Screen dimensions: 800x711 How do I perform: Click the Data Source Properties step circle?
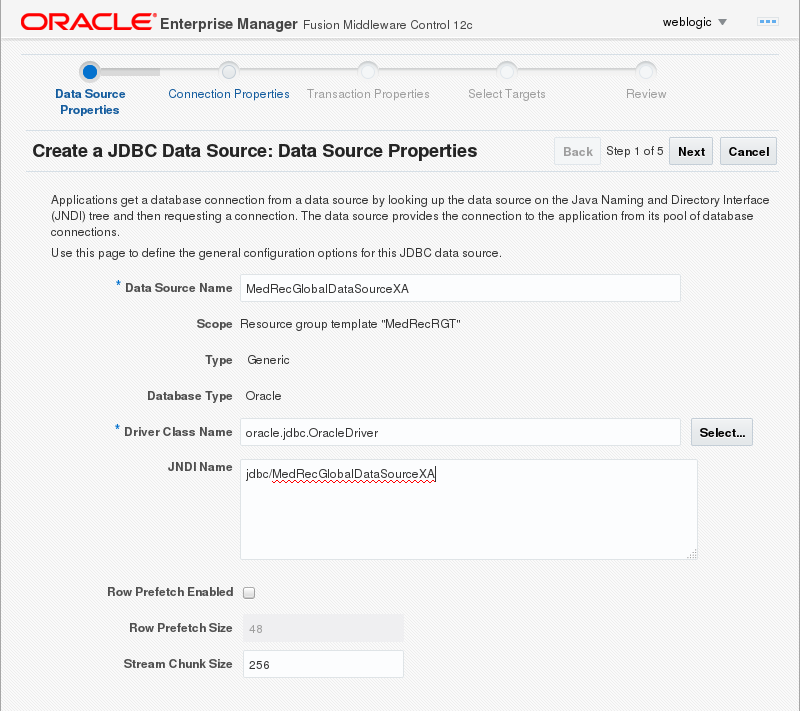[x=90, y=72]
